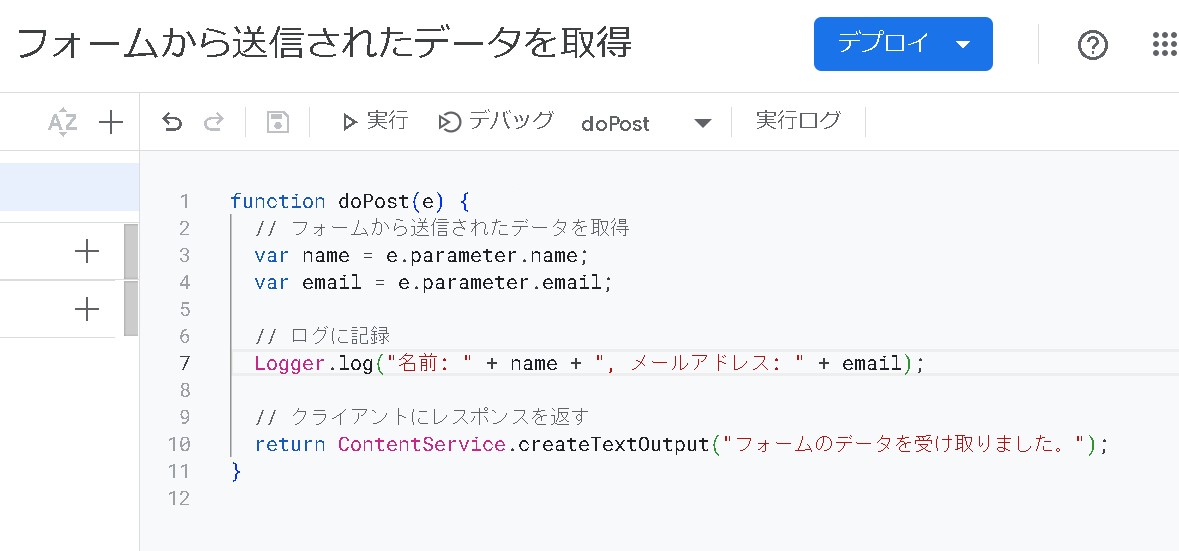The height and width of the screenshot is (551, 1179).
Task: Show the 実行ログ execution log
Action: (x=798, y=121)
